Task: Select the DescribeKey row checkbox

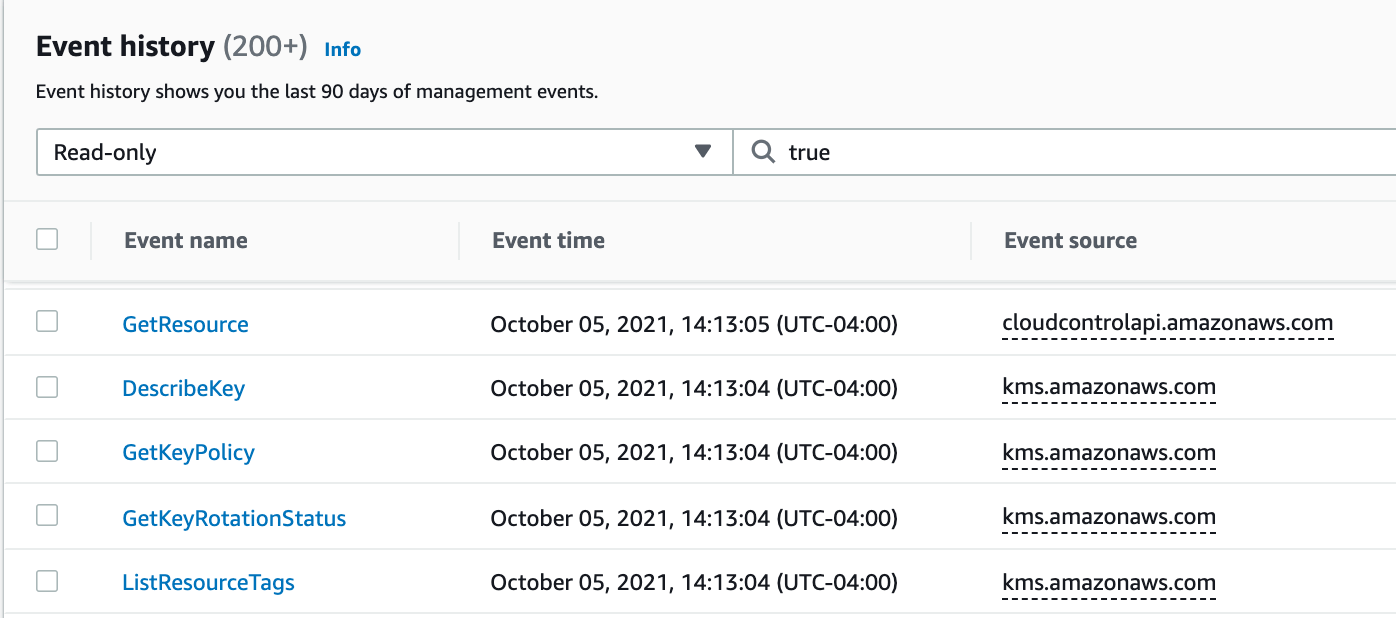Action: pyautogui.click(x=47, y=387)
